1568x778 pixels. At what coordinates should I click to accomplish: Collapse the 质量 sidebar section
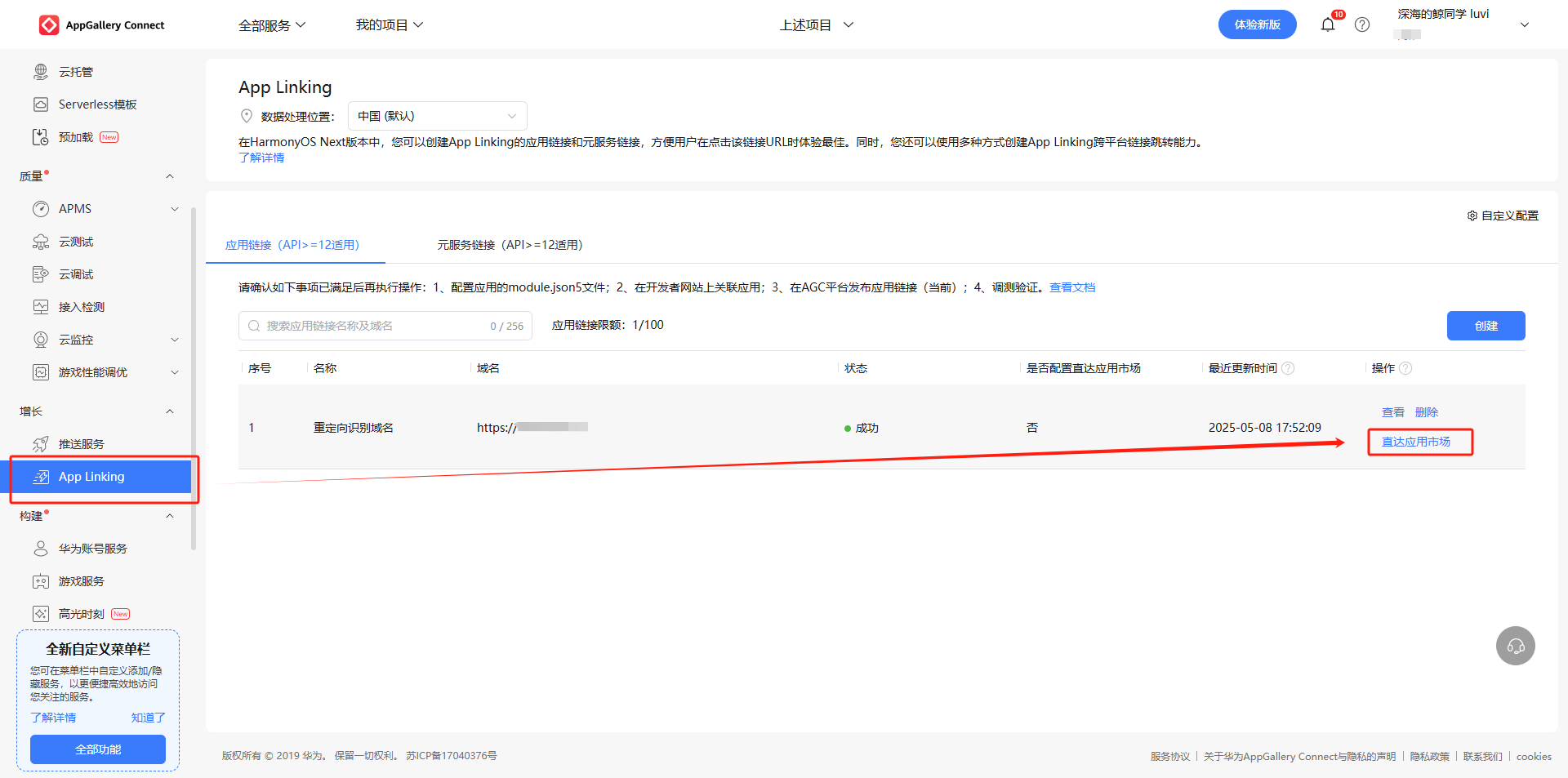(170, 176)
